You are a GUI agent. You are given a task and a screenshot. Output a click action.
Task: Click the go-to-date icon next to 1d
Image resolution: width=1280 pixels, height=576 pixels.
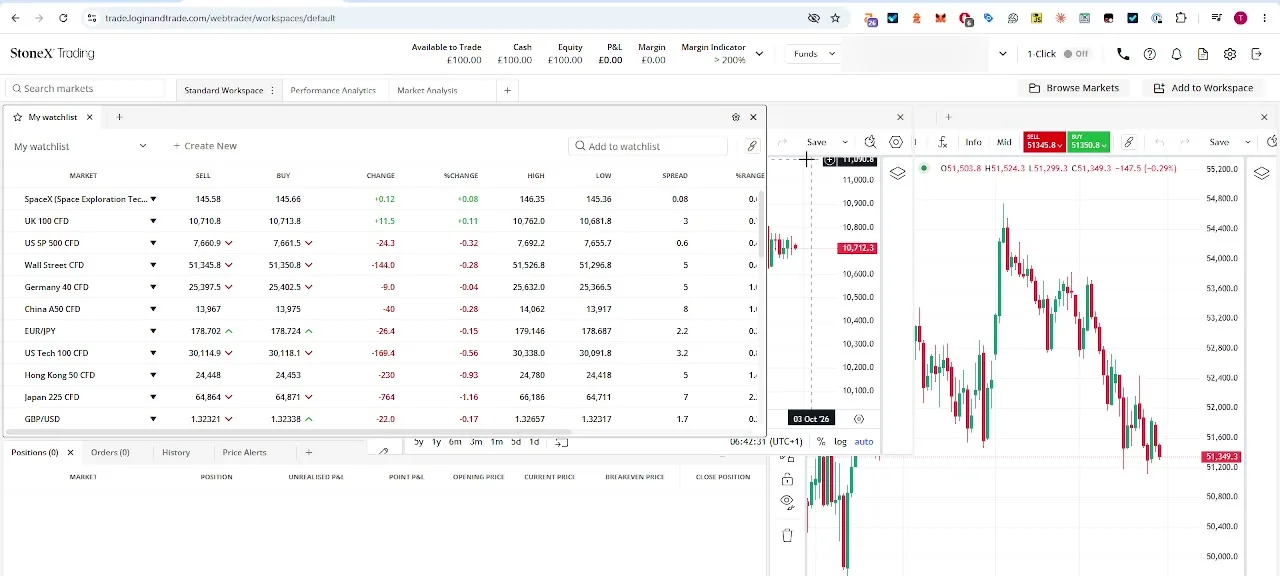[x=561, y=442]
